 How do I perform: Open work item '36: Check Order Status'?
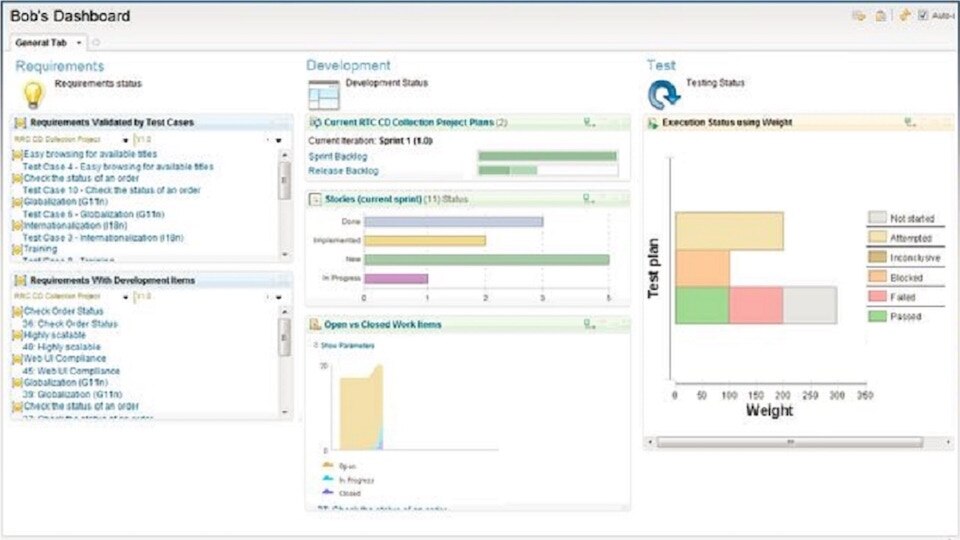click(70, 323)
